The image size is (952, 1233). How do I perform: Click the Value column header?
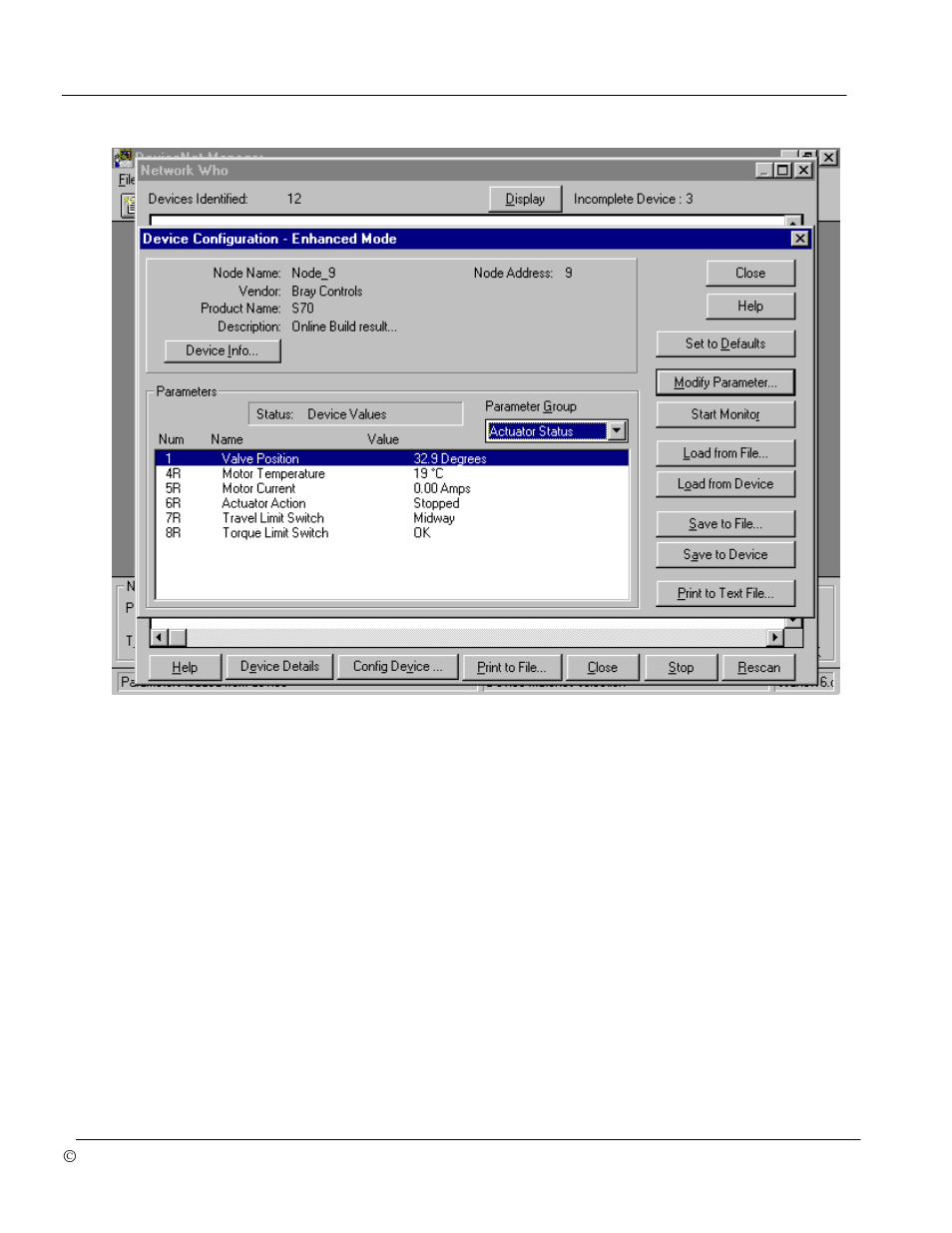click(x=383, y=439)
